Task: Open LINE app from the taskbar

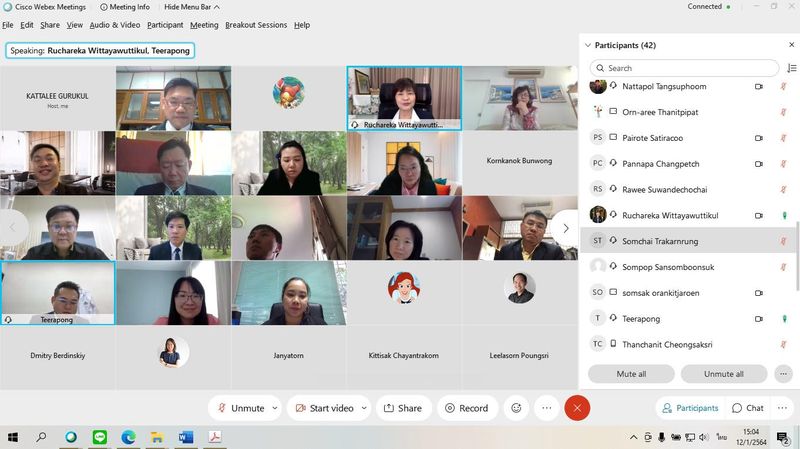Action: click(x=100, y=437)
